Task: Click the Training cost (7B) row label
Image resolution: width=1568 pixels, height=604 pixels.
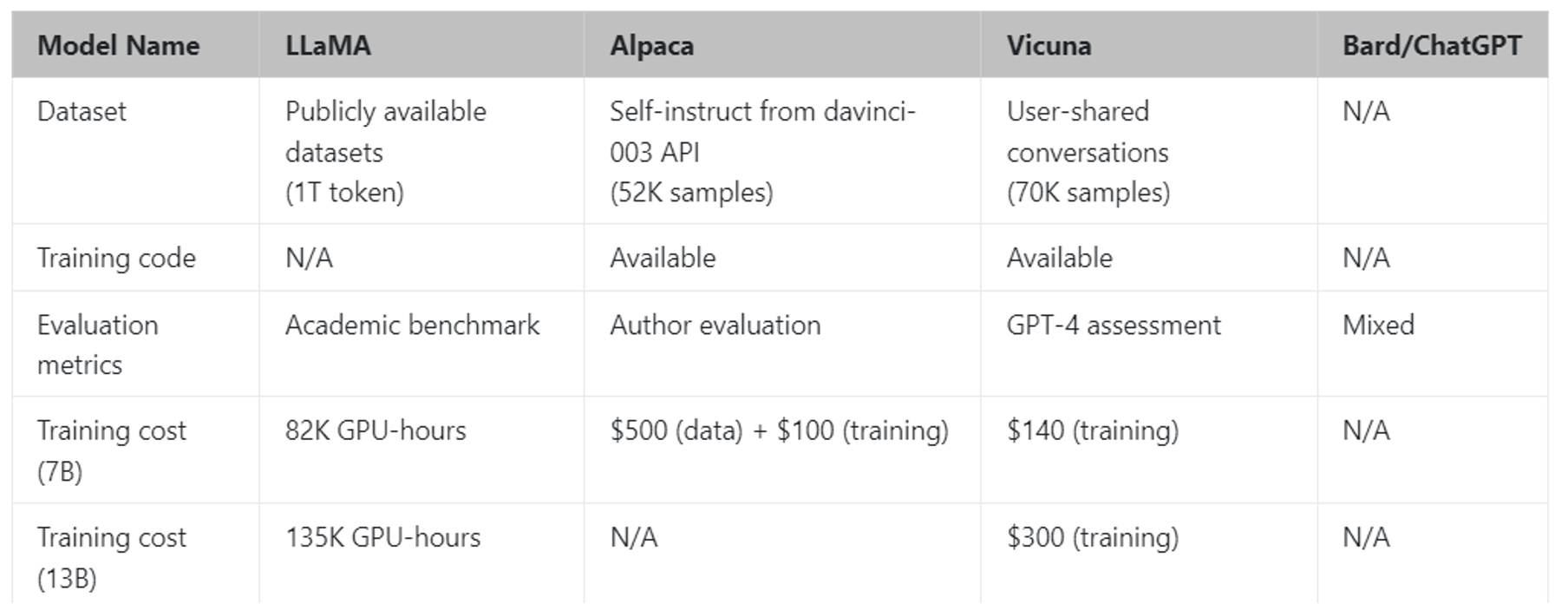Action: pos(111,450)
